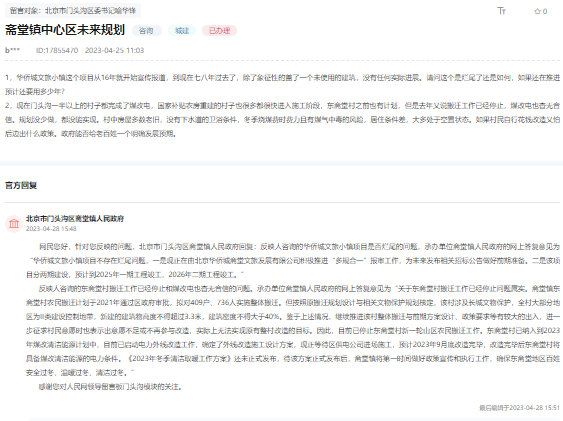
Task: Click the star favorite icon
Action: tap(537, 11)
